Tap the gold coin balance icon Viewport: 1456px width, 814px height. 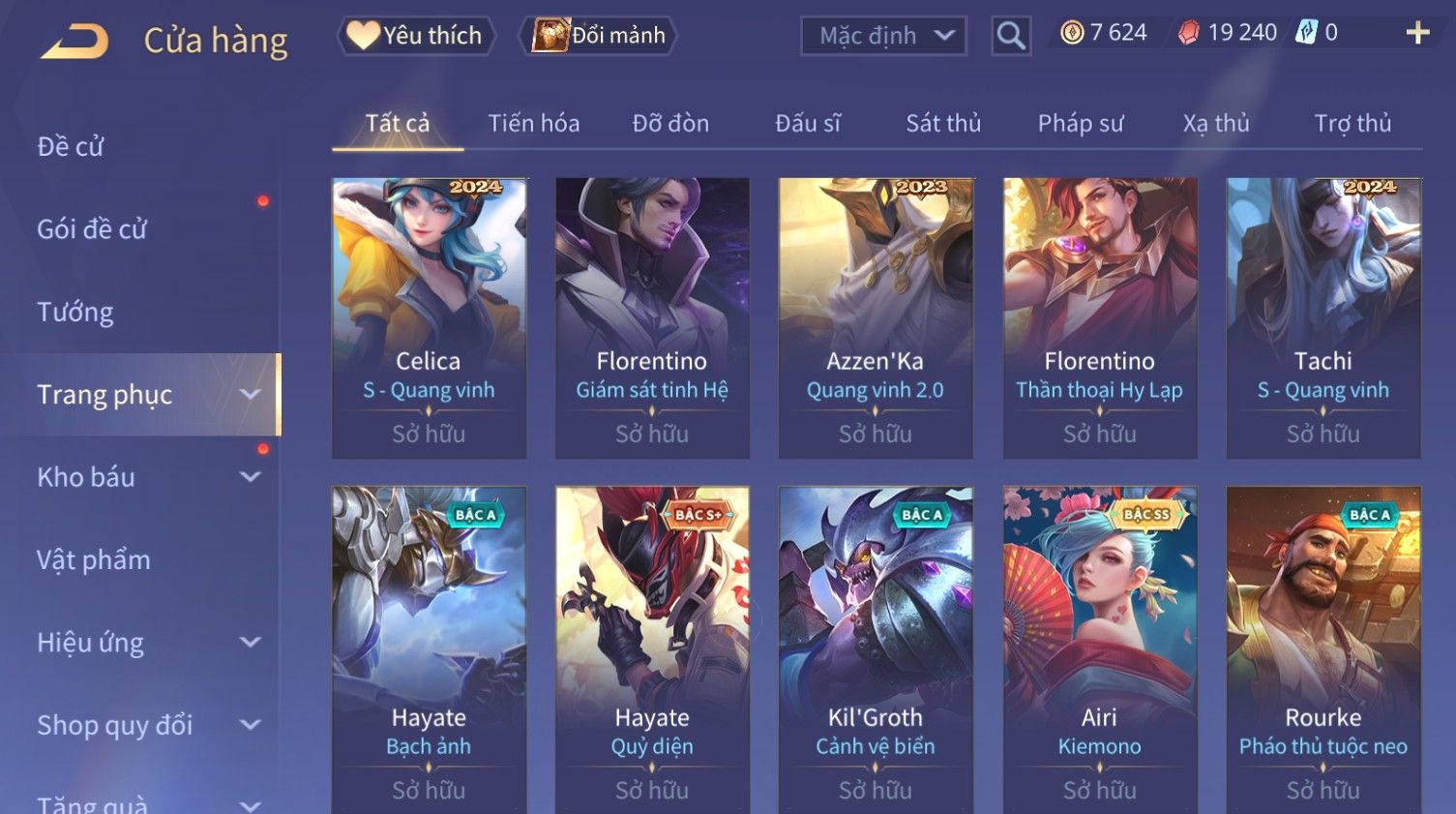coord(1072,33)
